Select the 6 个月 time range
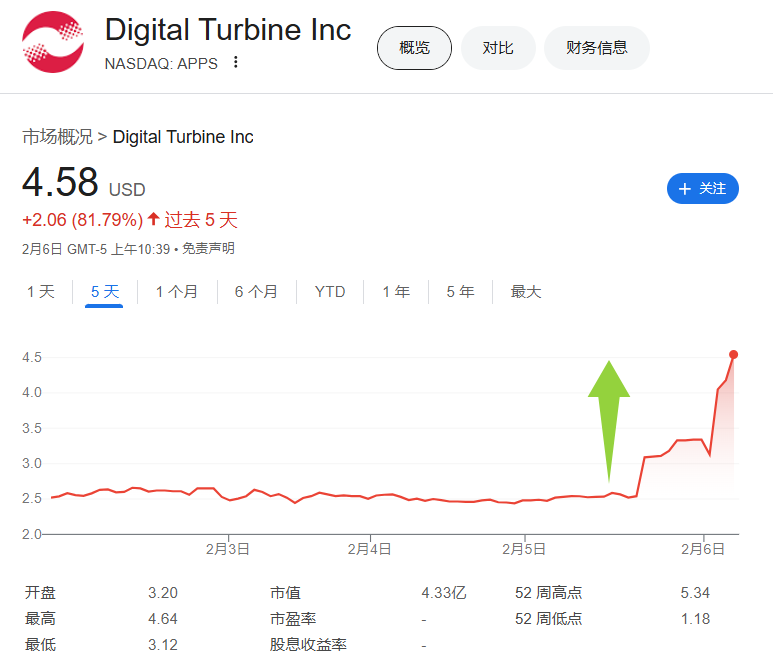Screen dimensions: 773x667 point(256,291)
